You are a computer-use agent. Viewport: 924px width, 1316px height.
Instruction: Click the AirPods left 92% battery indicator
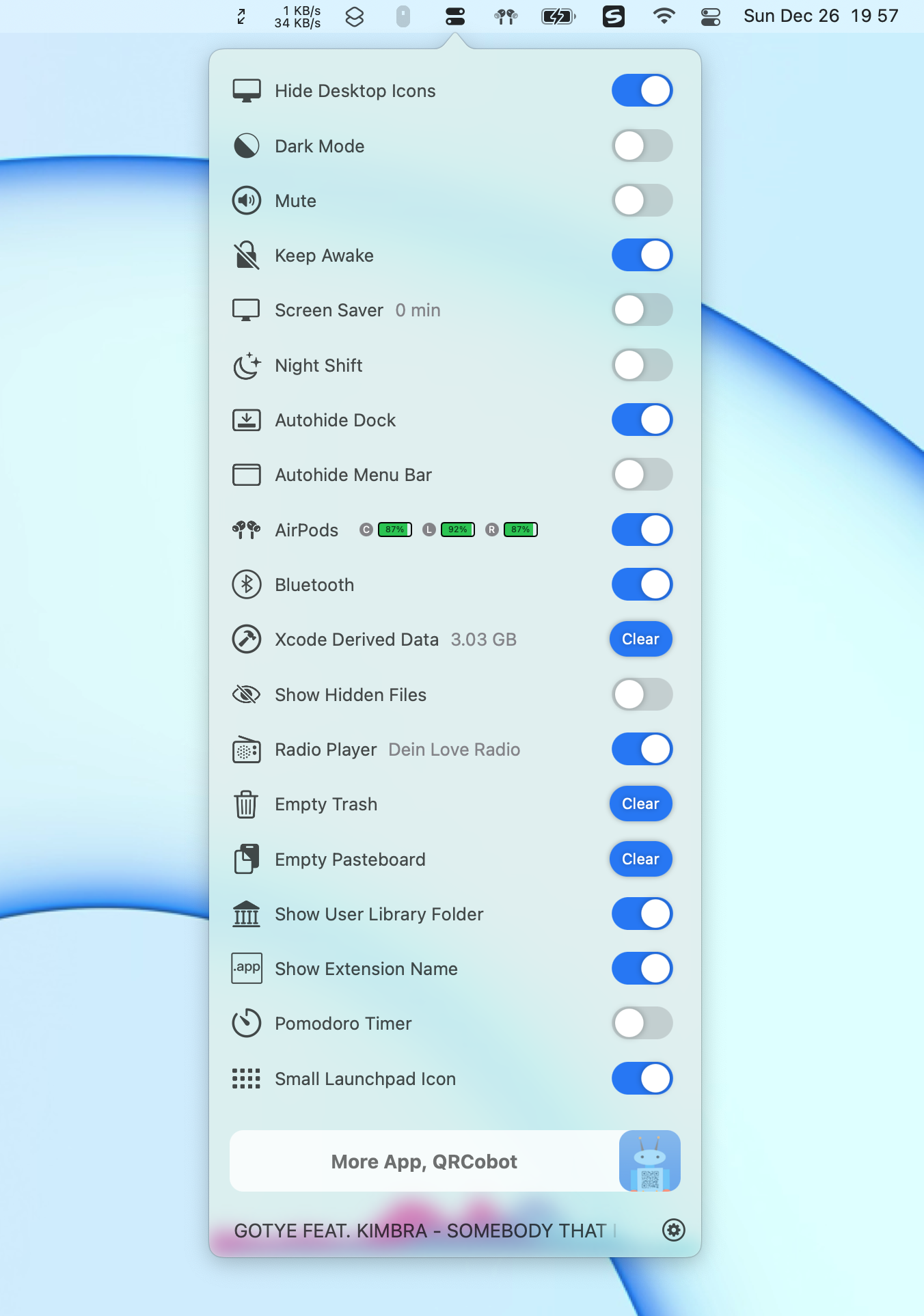tap(458, 530)
